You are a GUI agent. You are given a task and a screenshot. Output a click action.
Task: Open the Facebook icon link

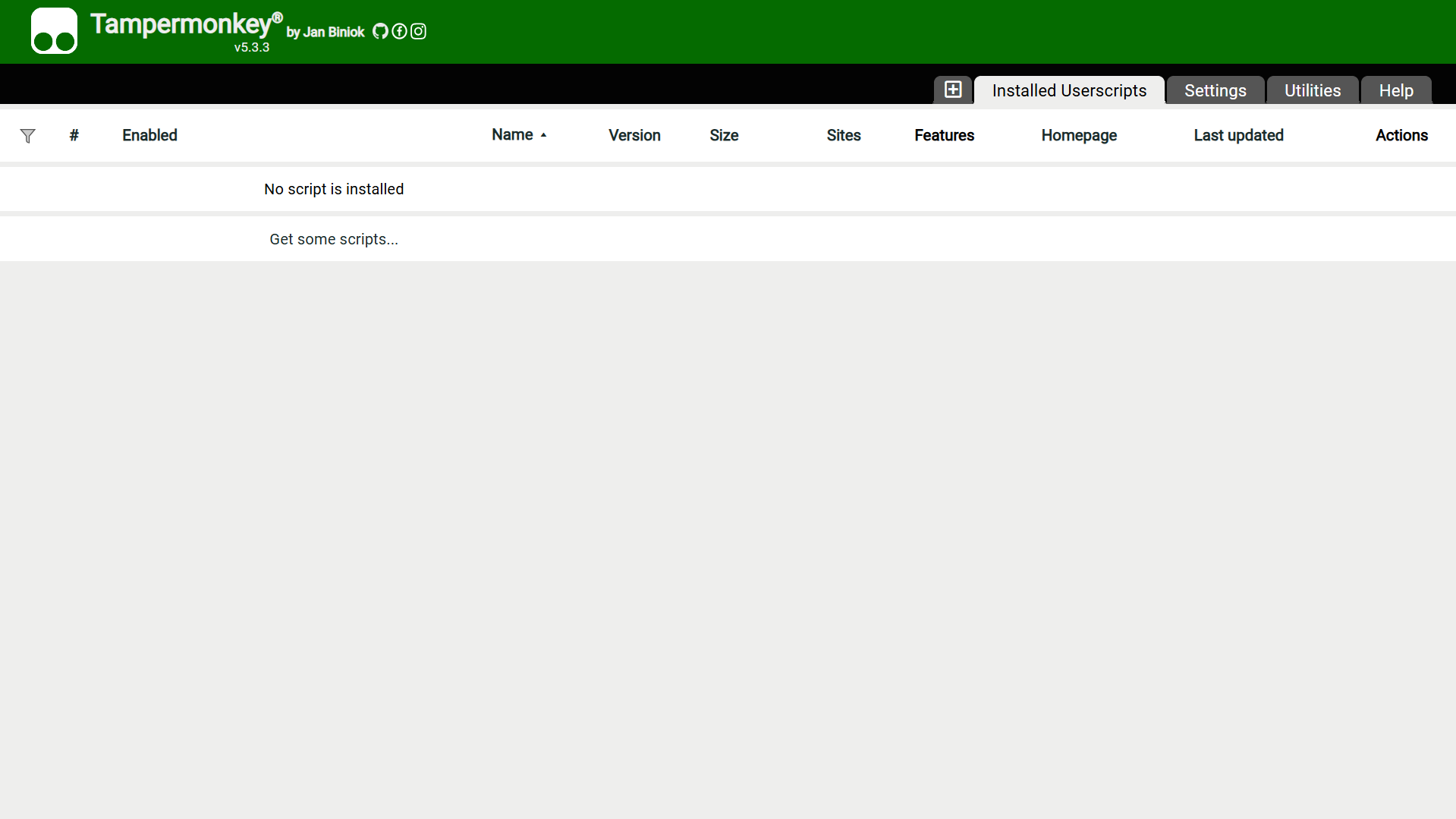click(x=399, y=31)
